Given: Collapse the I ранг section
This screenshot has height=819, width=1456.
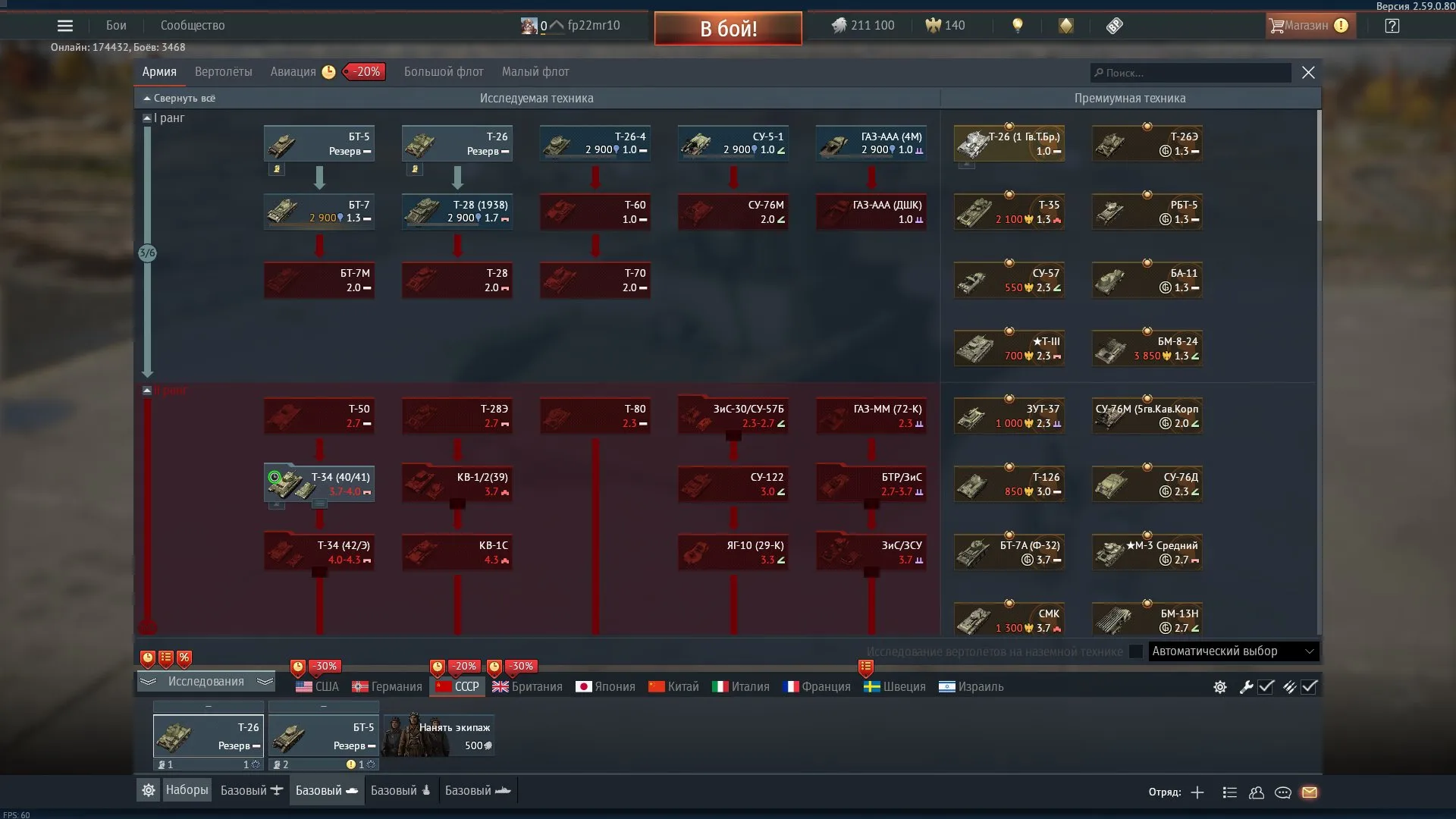Looking at the screenshot, I should [147, 118].
